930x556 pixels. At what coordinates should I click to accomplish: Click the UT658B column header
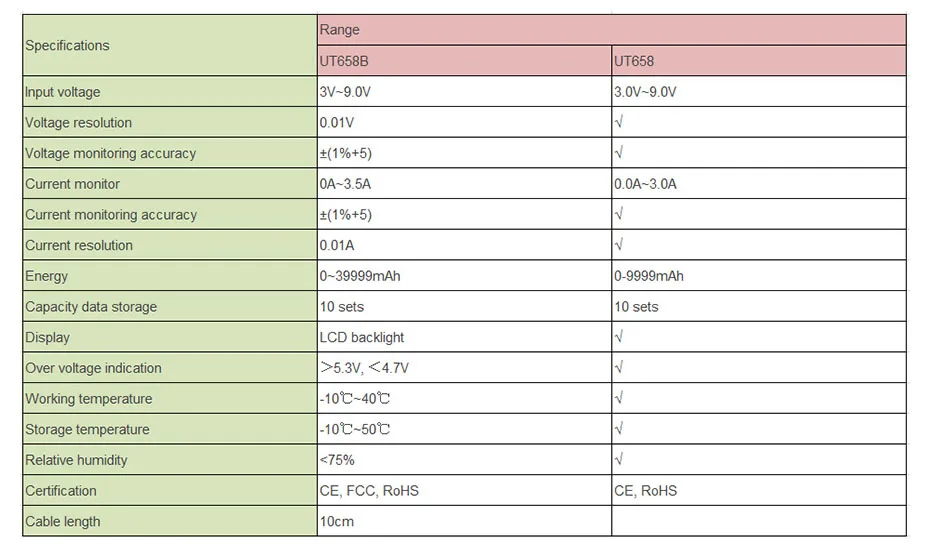[x=464, y=61]
